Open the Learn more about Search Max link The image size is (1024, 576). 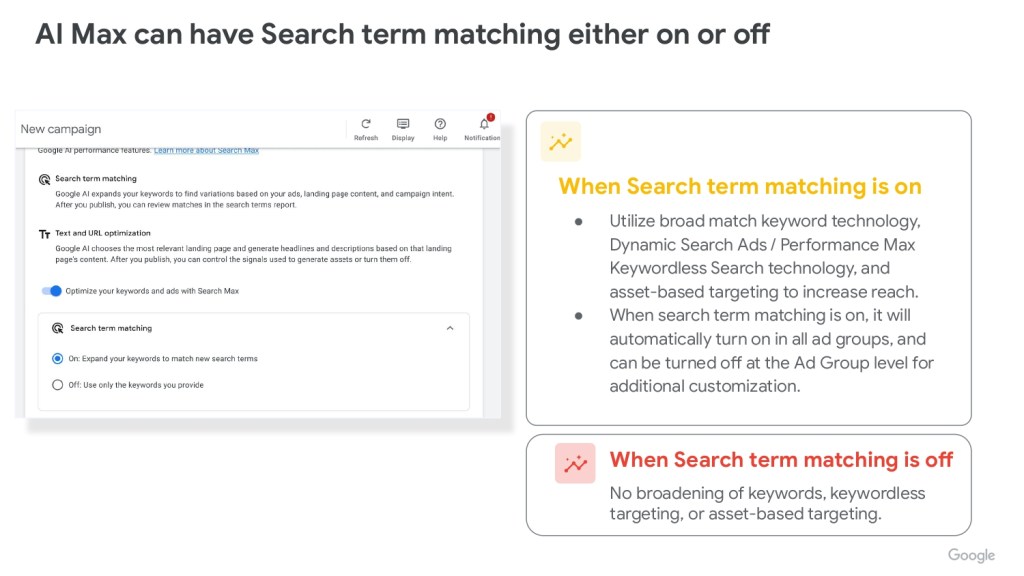(206, 151)
